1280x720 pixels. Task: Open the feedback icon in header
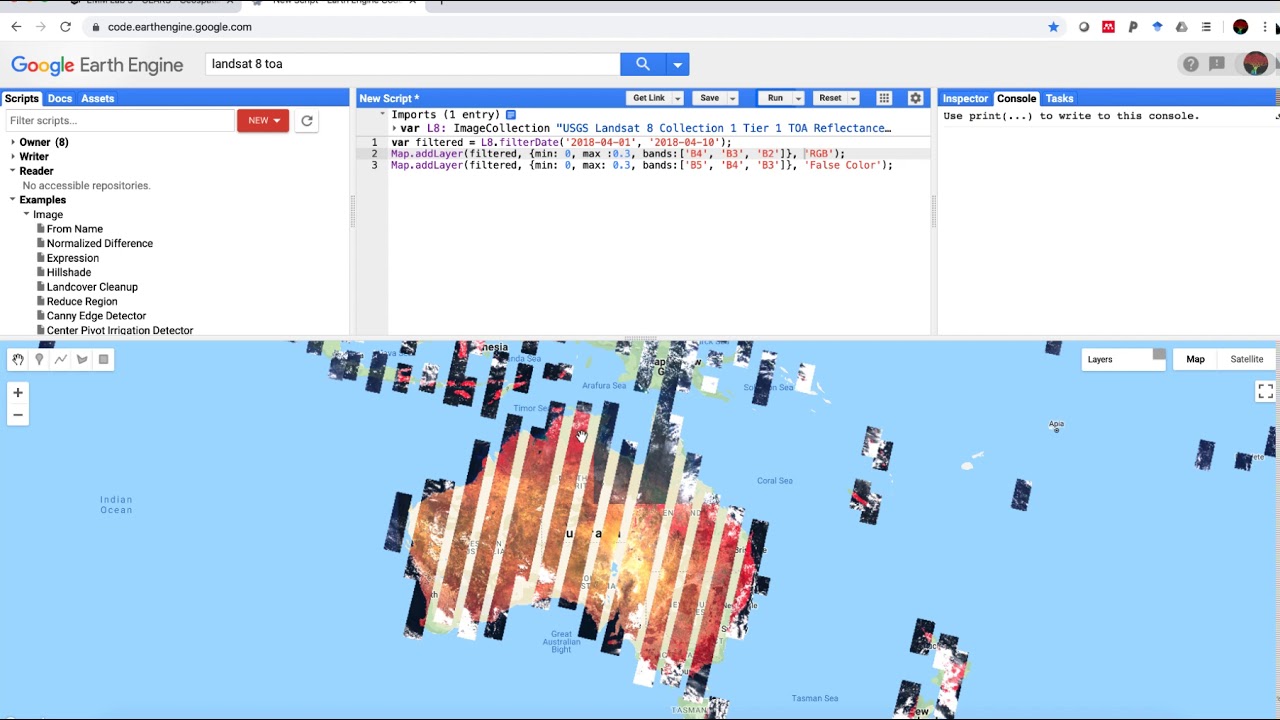tap(1217, 64)
